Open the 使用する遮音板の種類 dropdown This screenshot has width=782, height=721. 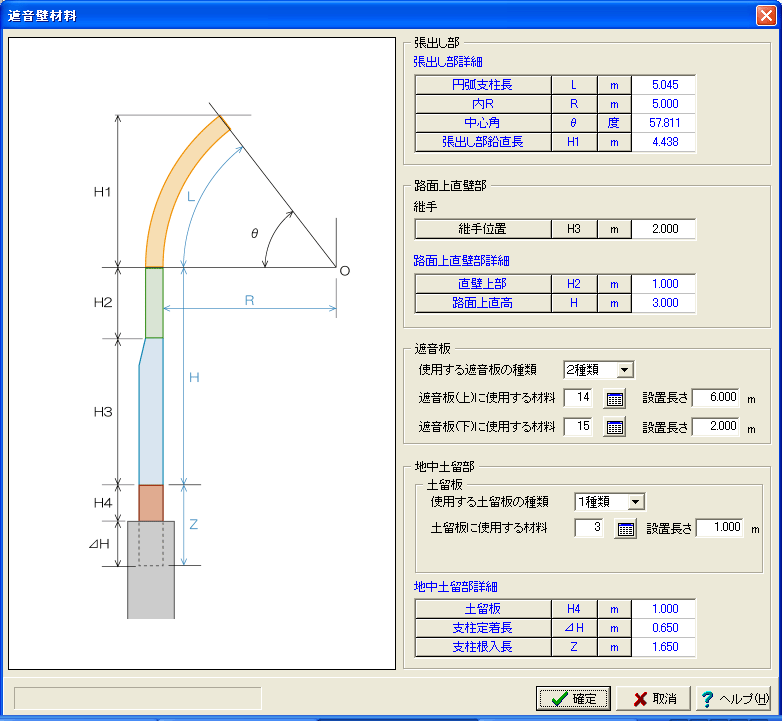click(624, 370)
